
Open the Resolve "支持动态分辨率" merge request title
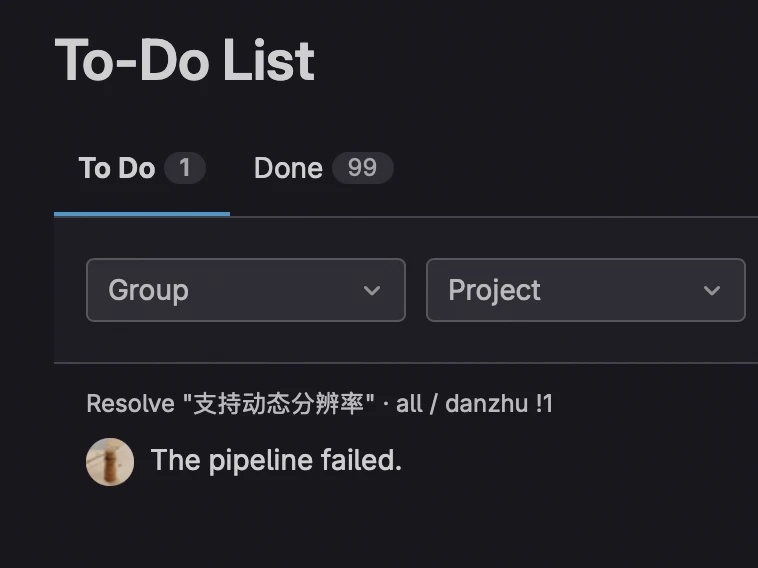tap(230, 404)
